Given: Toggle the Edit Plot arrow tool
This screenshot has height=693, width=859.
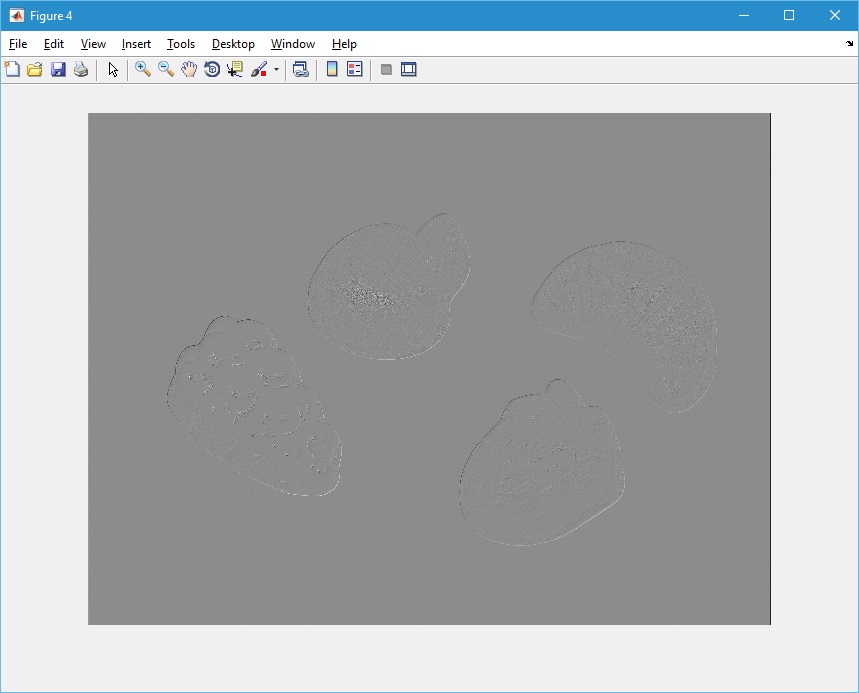Looking at the screenshot, I should (113, 69).
